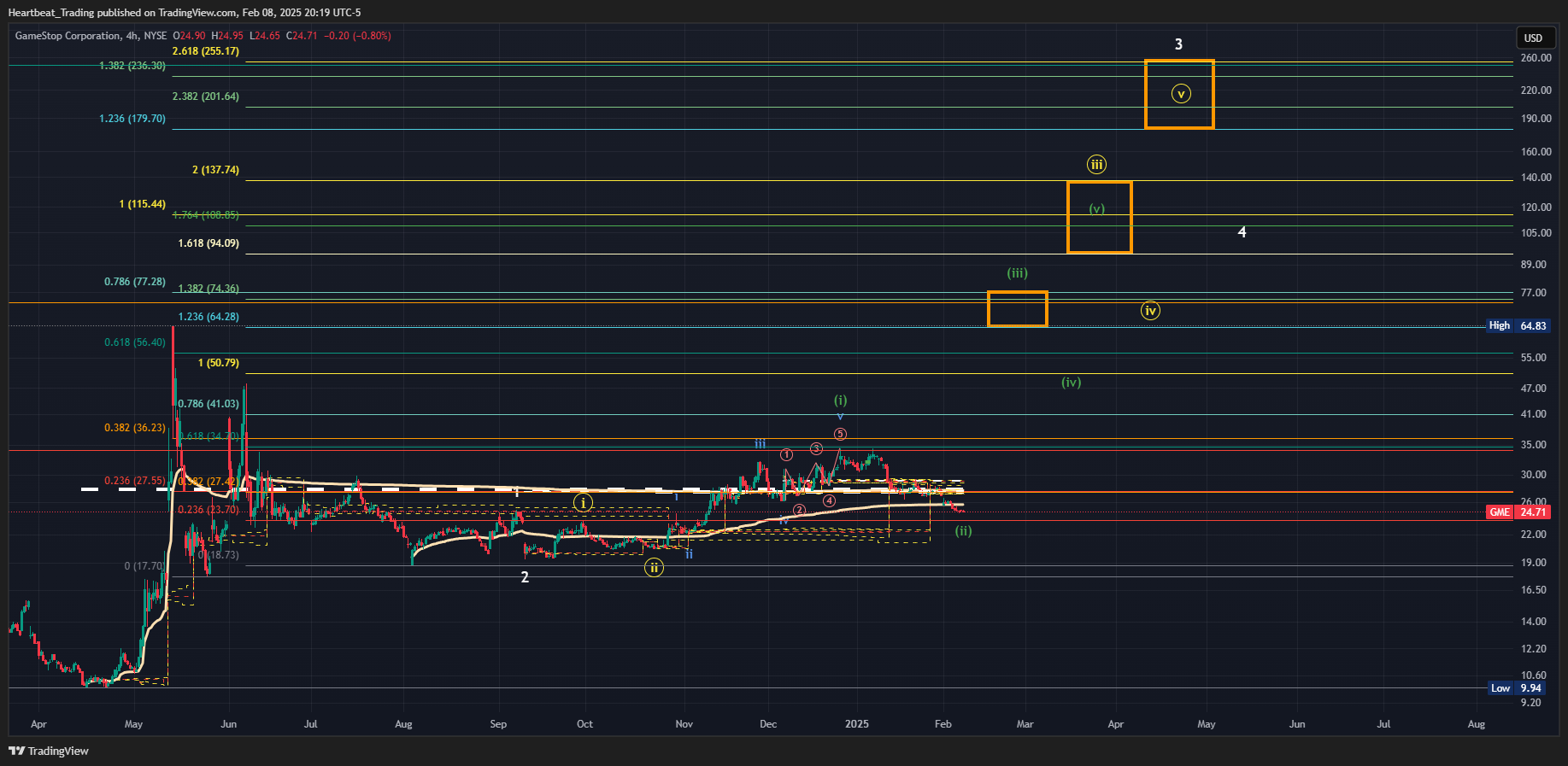Viewport: 1568px width, 766px height.
Task: Click the 2025 label on time axis
Action: click(x=856, y=724)
